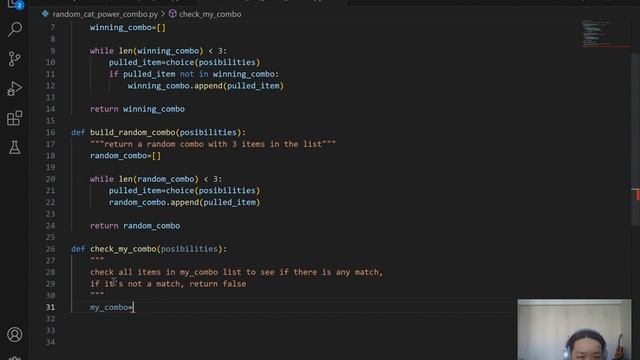Image resolution: width=640 pixels, height=360 pixels.
Task: Click 'my_combo=' on line 31
Action: point(111,307)
